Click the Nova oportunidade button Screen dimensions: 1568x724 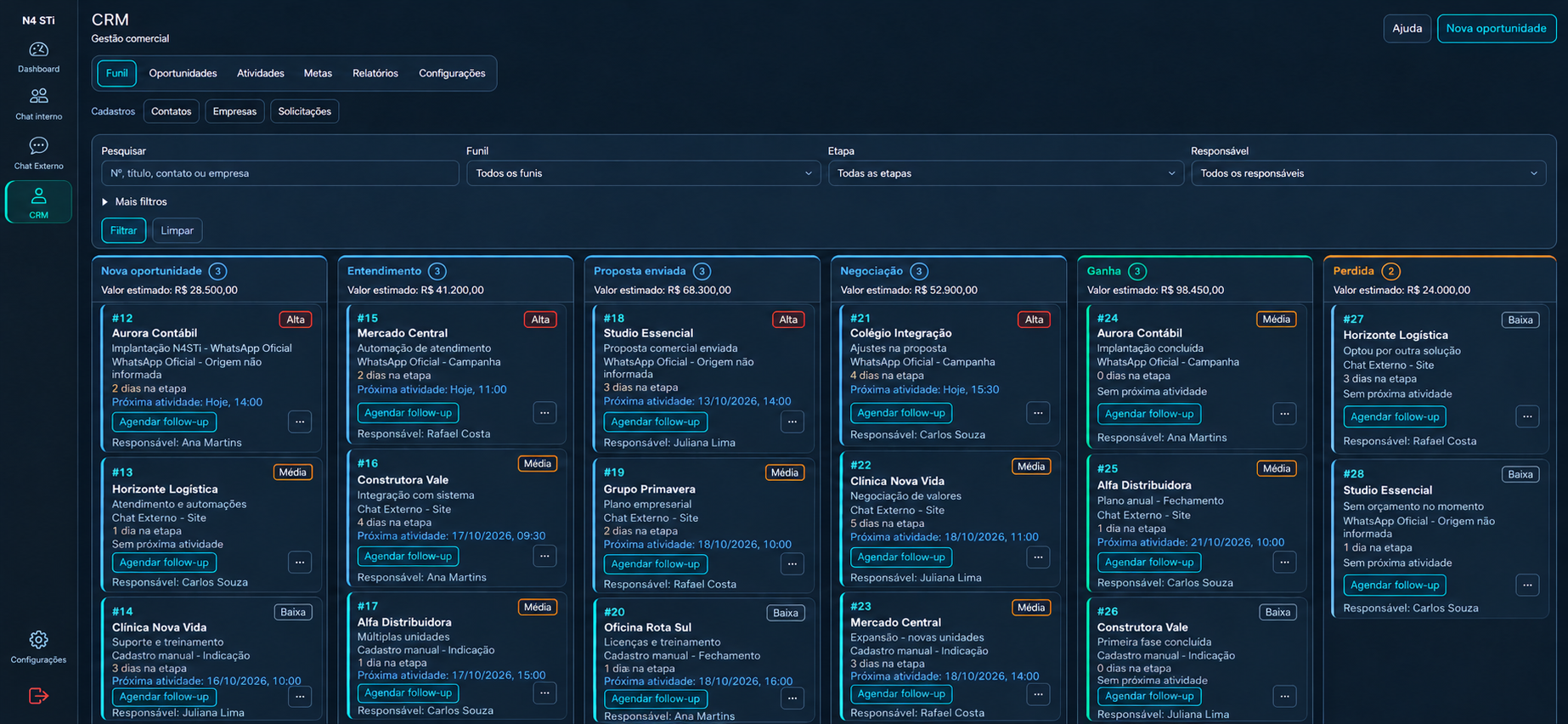pos(1496,28)
